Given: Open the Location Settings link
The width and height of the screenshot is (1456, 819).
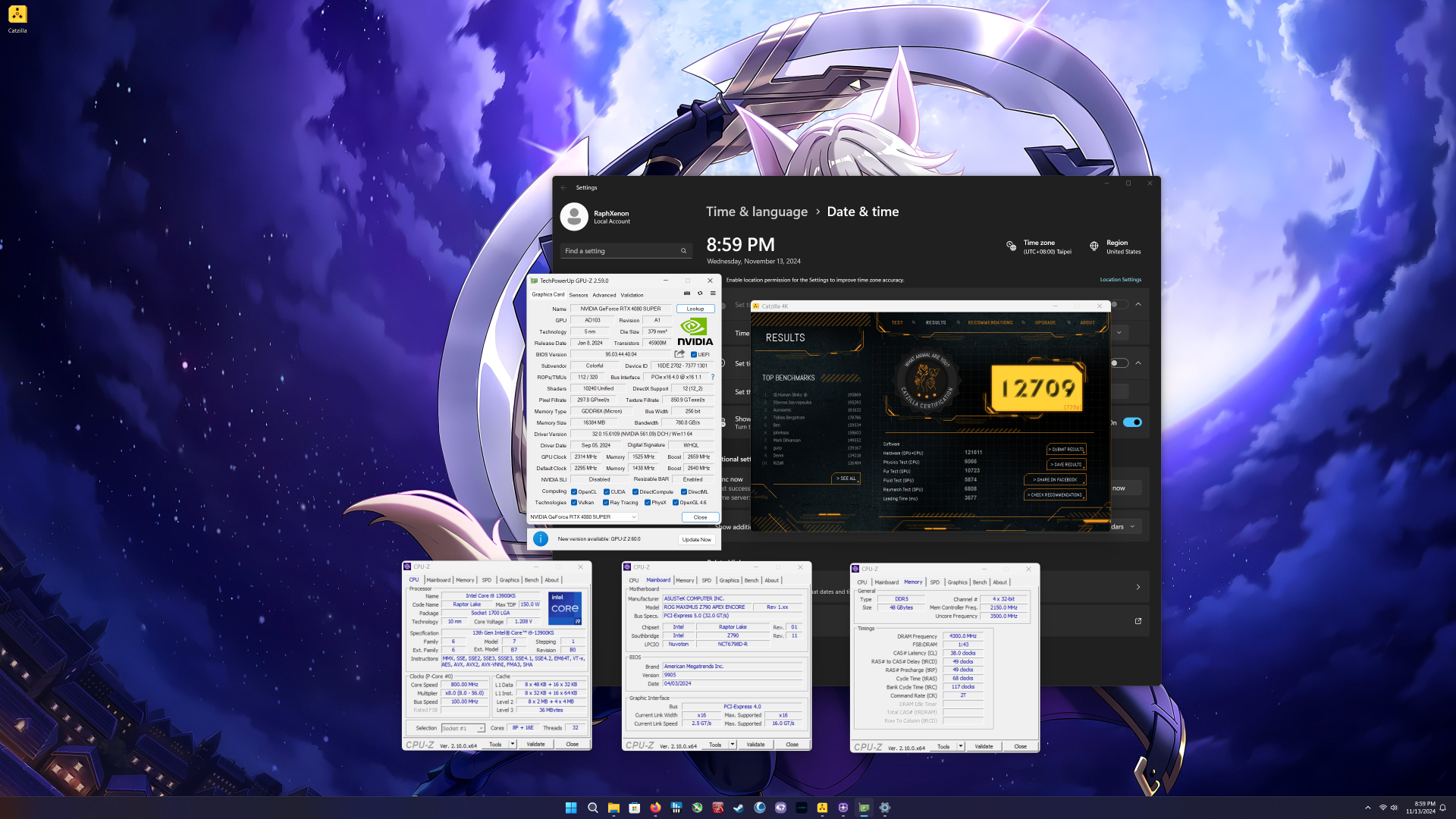Looking at the screenshot, I should point(1121,280).
